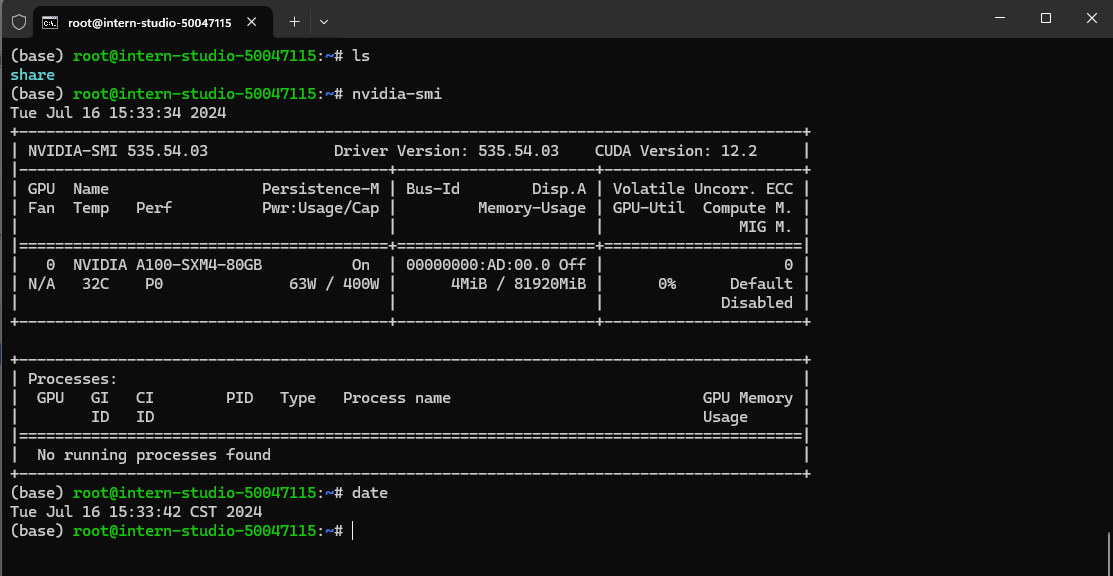Click the 'Volatile Uncorr. ECC' header

pos(703,189)
